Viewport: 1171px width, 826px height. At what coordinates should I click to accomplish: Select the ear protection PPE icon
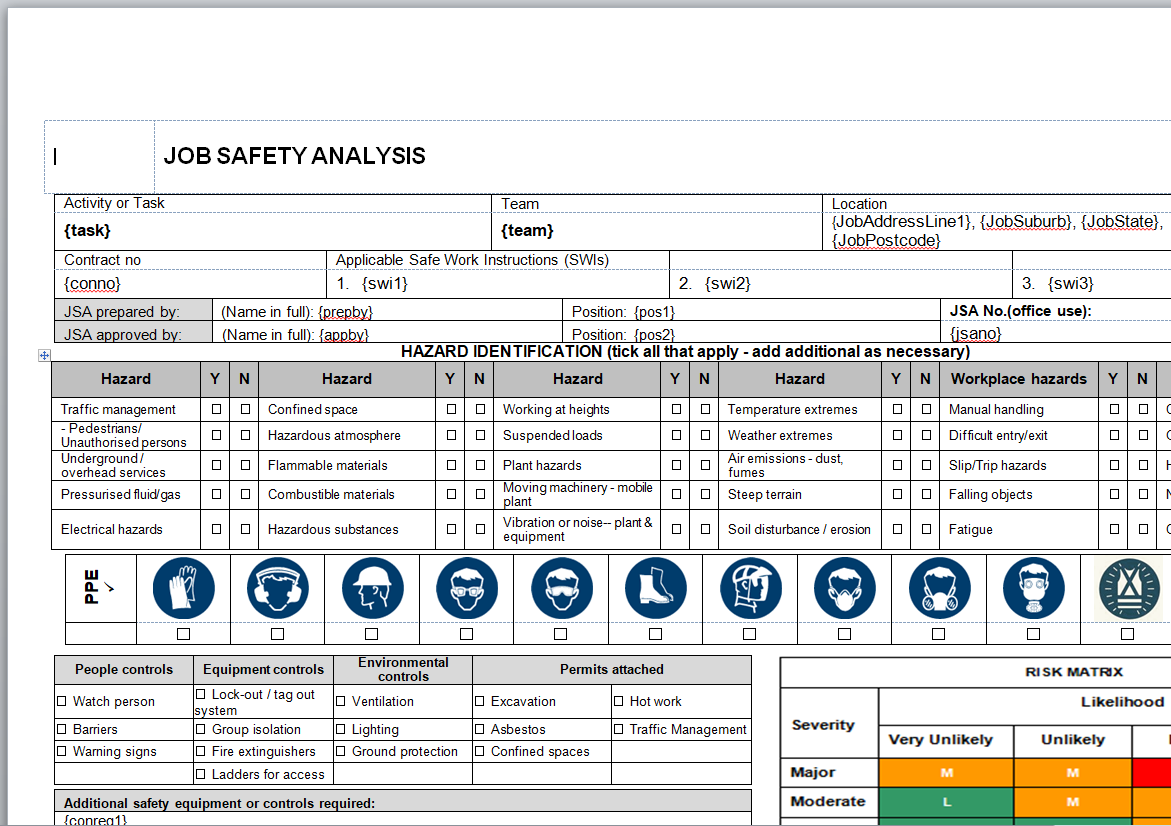[x=277, y=588]
